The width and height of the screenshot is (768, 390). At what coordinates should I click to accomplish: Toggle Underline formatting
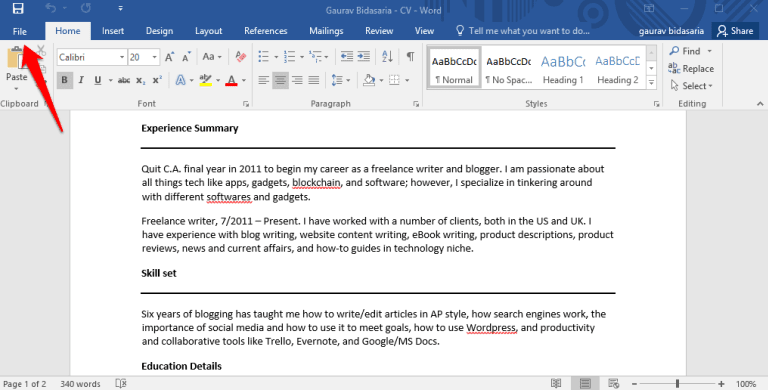click(x=98, y=80)
